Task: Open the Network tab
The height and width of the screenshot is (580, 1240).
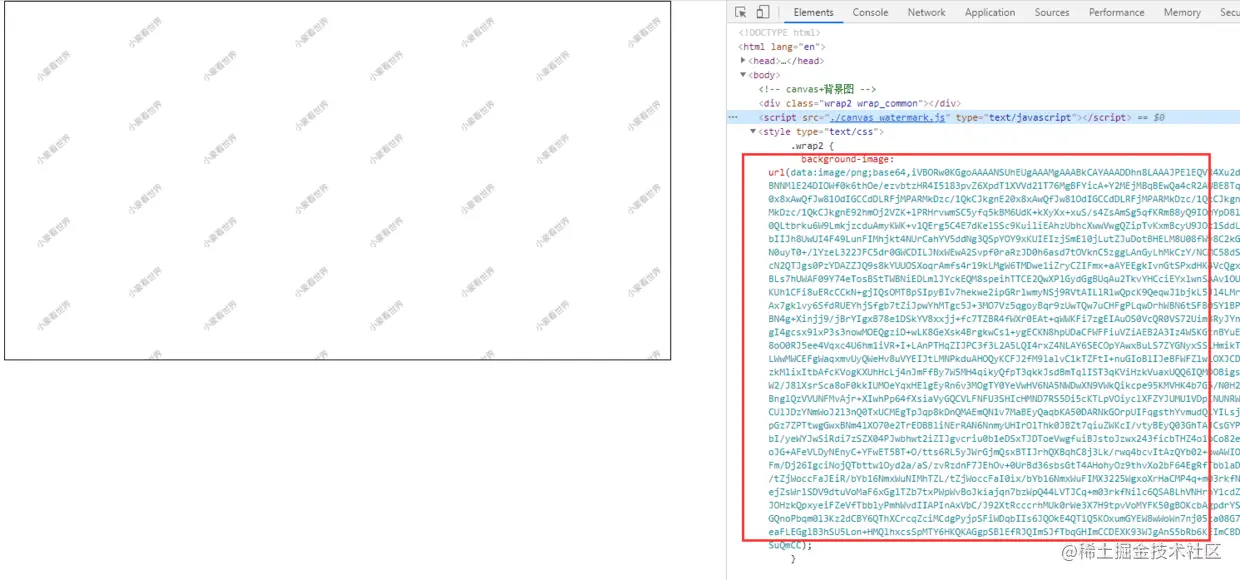Action: pos(926,12)
